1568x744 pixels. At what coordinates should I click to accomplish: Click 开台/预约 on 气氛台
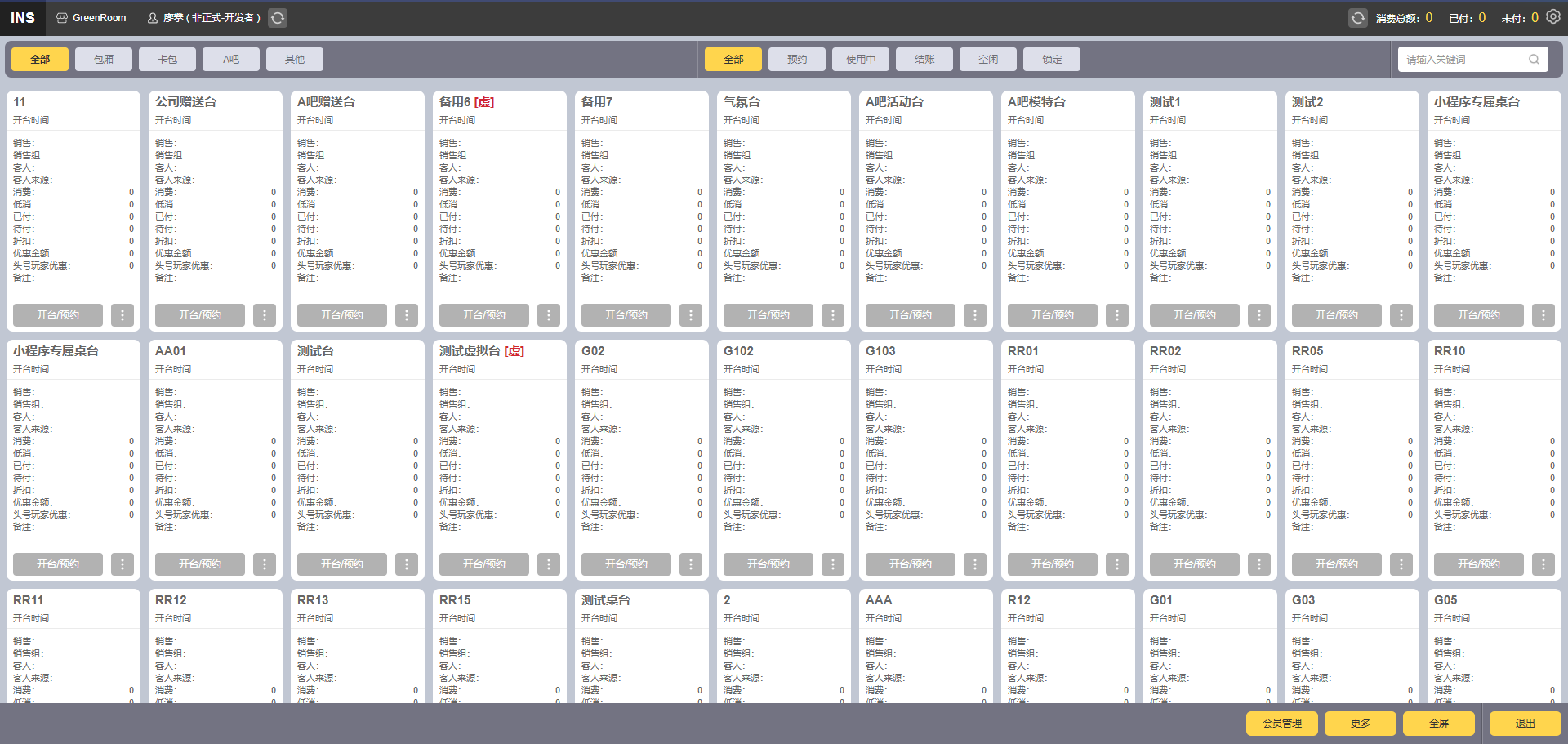[x=768, y=315]
